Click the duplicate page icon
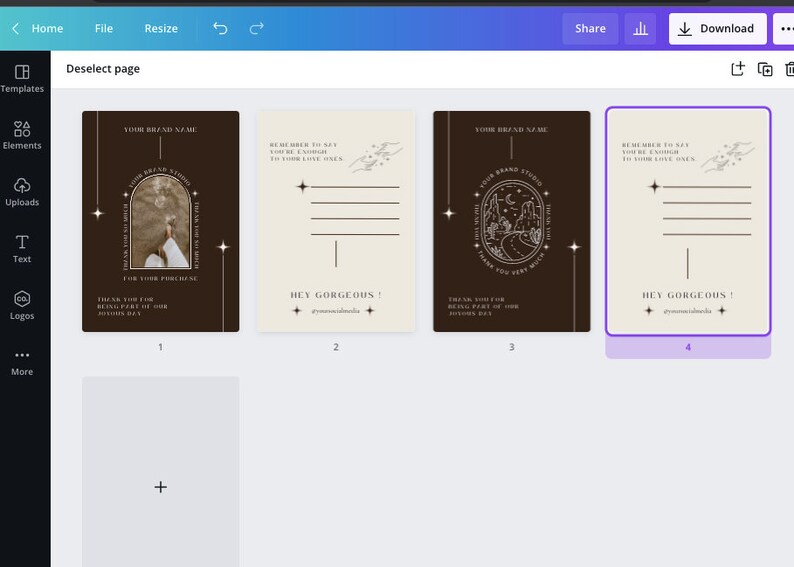The width and height of the screenshot is (794, 567). coord(765,69)
